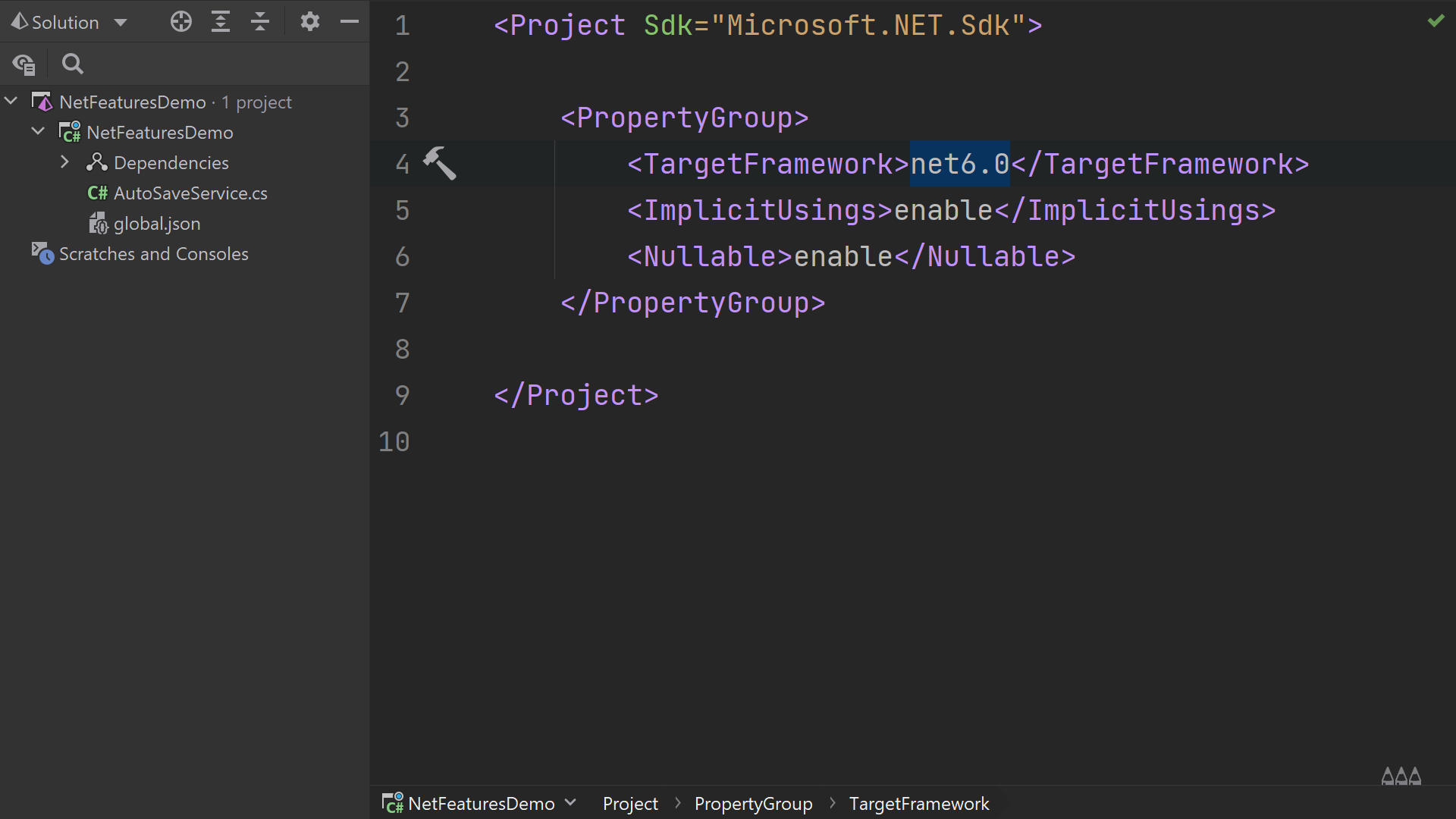1456x819 pixels.
Task: Click the PropertyGroup breadcrumb item
Action: (x=754, y=803)
